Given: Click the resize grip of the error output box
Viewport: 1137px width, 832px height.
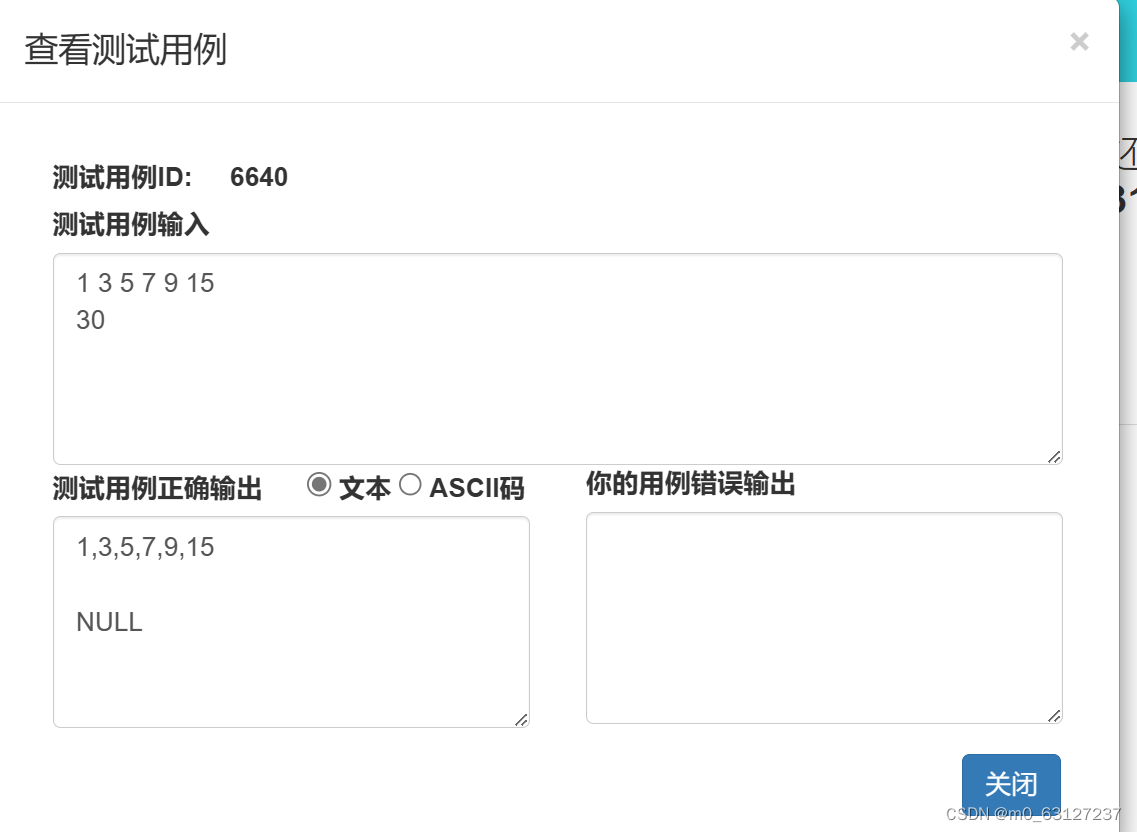Looking at the screenshot, I should pyautogui.click(x=1055, y=716).
